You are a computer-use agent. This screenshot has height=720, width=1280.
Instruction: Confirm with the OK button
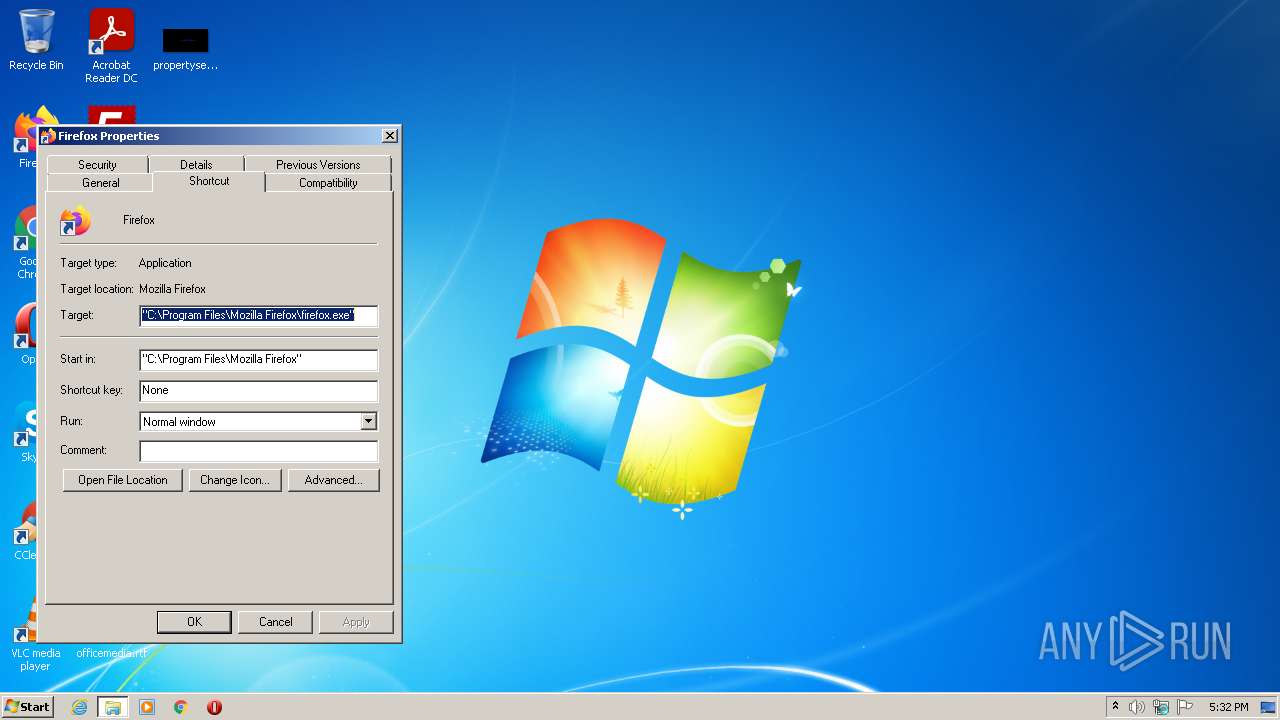coord(194,622)
